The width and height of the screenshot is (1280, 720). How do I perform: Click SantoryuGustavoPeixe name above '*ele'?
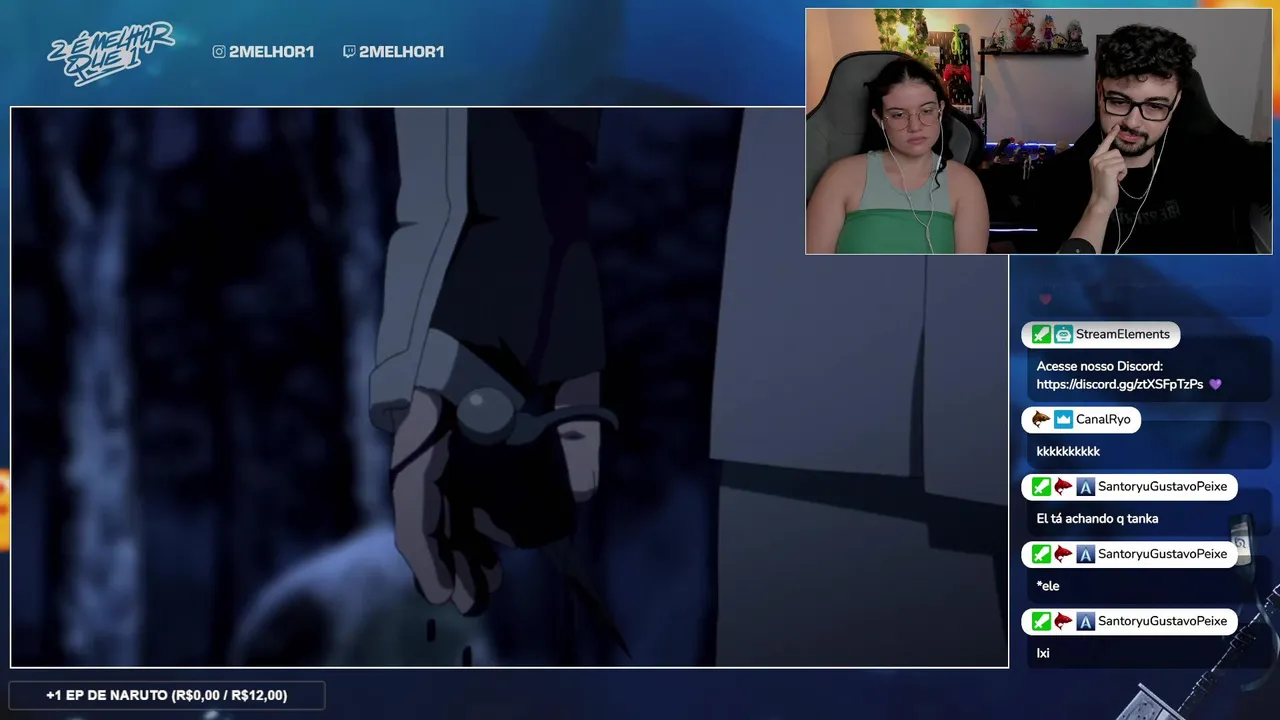(x=1162, y=554)
